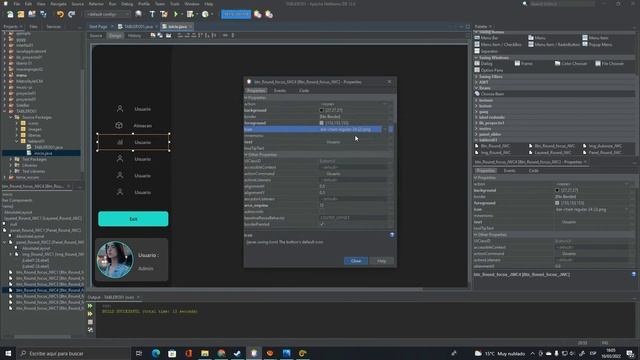This screenshot has height=360, width=640.
Task: Switch to the Files panel tab
Action: coord(33,27)
